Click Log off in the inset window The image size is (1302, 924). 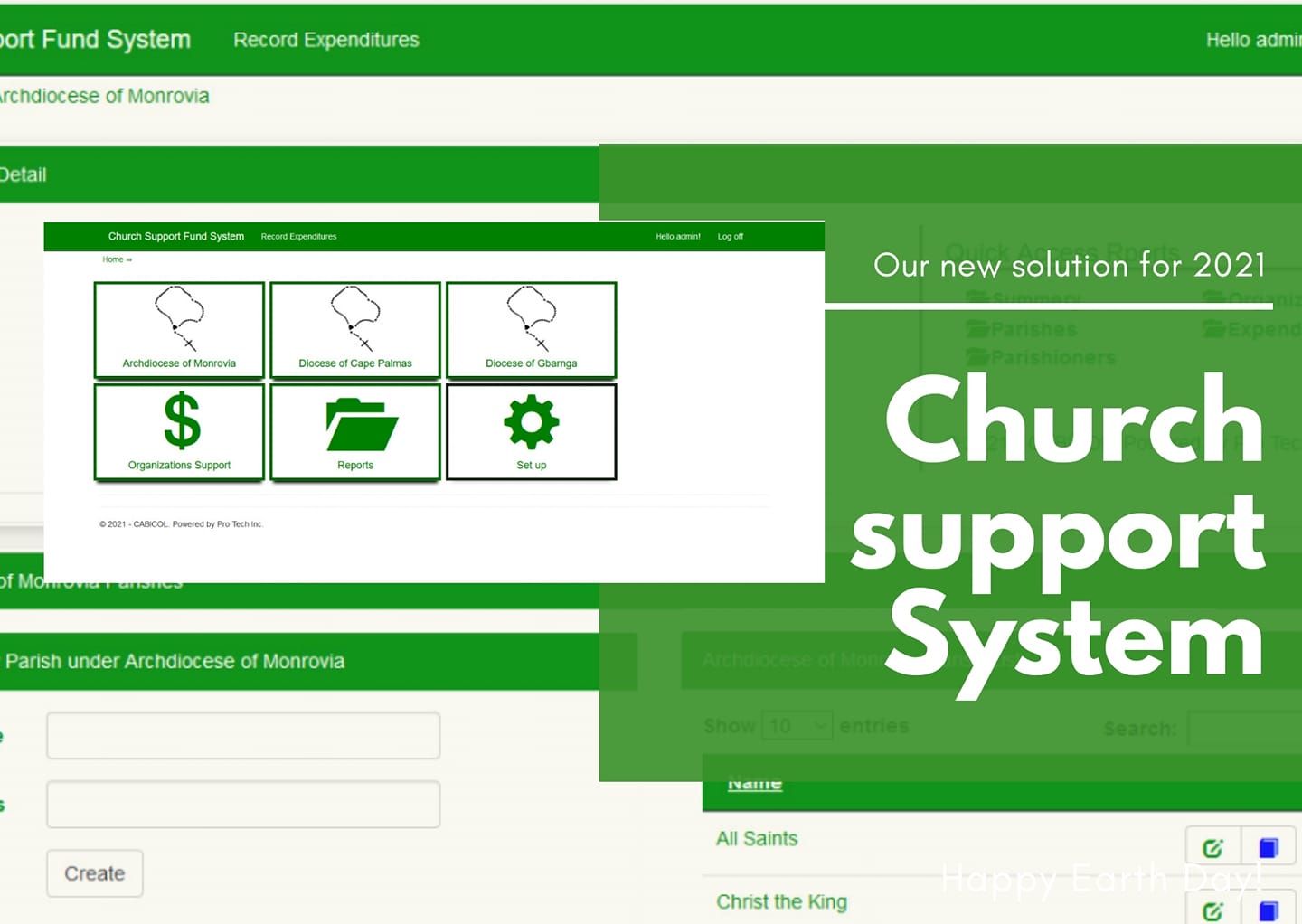(731, 237)
